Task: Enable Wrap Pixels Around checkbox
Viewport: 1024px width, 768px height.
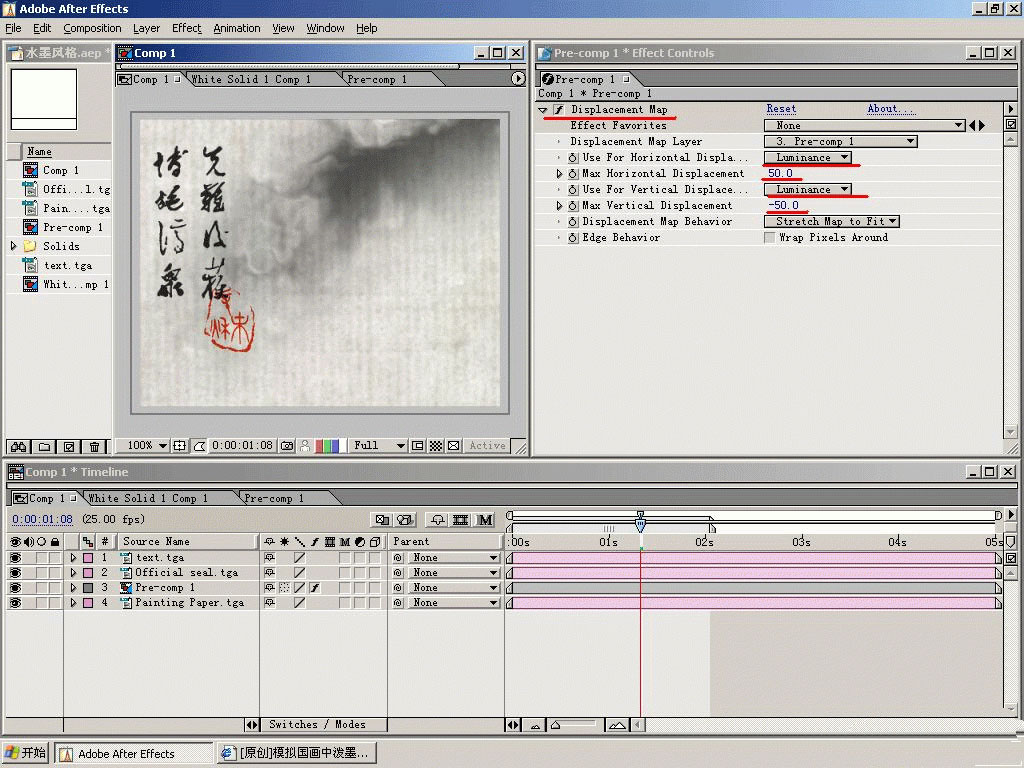Action: click(770, 238)
